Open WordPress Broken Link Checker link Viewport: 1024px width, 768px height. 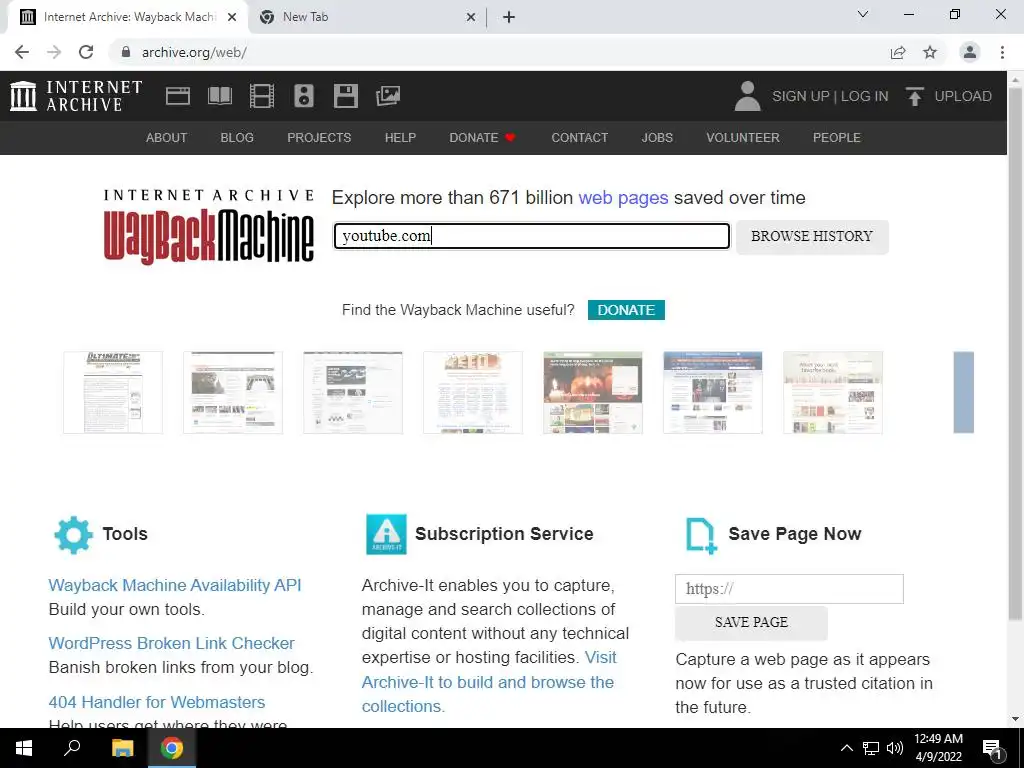172,643
